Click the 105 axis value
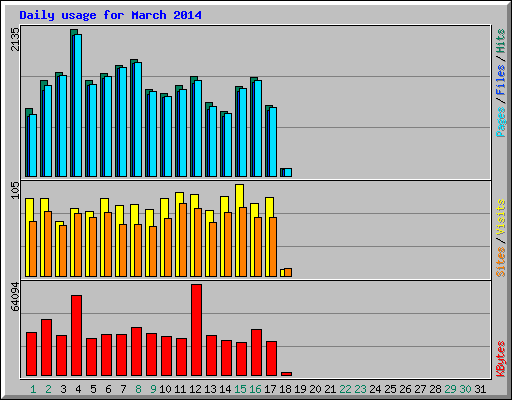This screenshot has height=400, width=512. pyautogui.click(x=15, y=191)
